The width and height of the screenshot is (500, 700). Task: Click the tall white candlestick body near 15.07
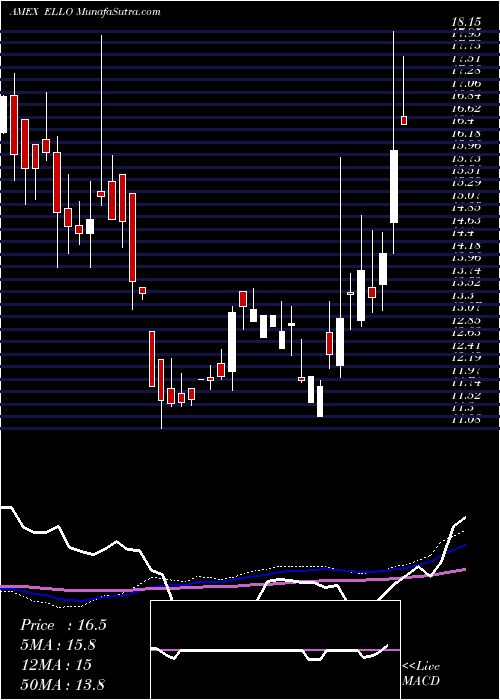pos(394,187)
